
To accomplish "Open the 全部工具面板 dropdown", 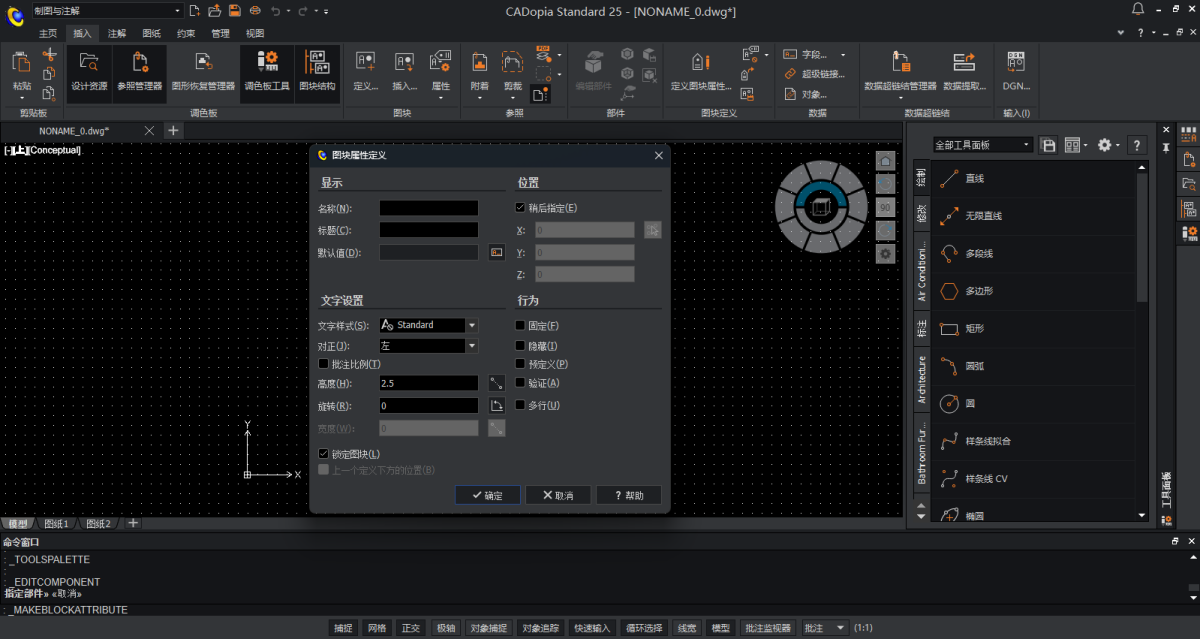I will coord(982,145).
